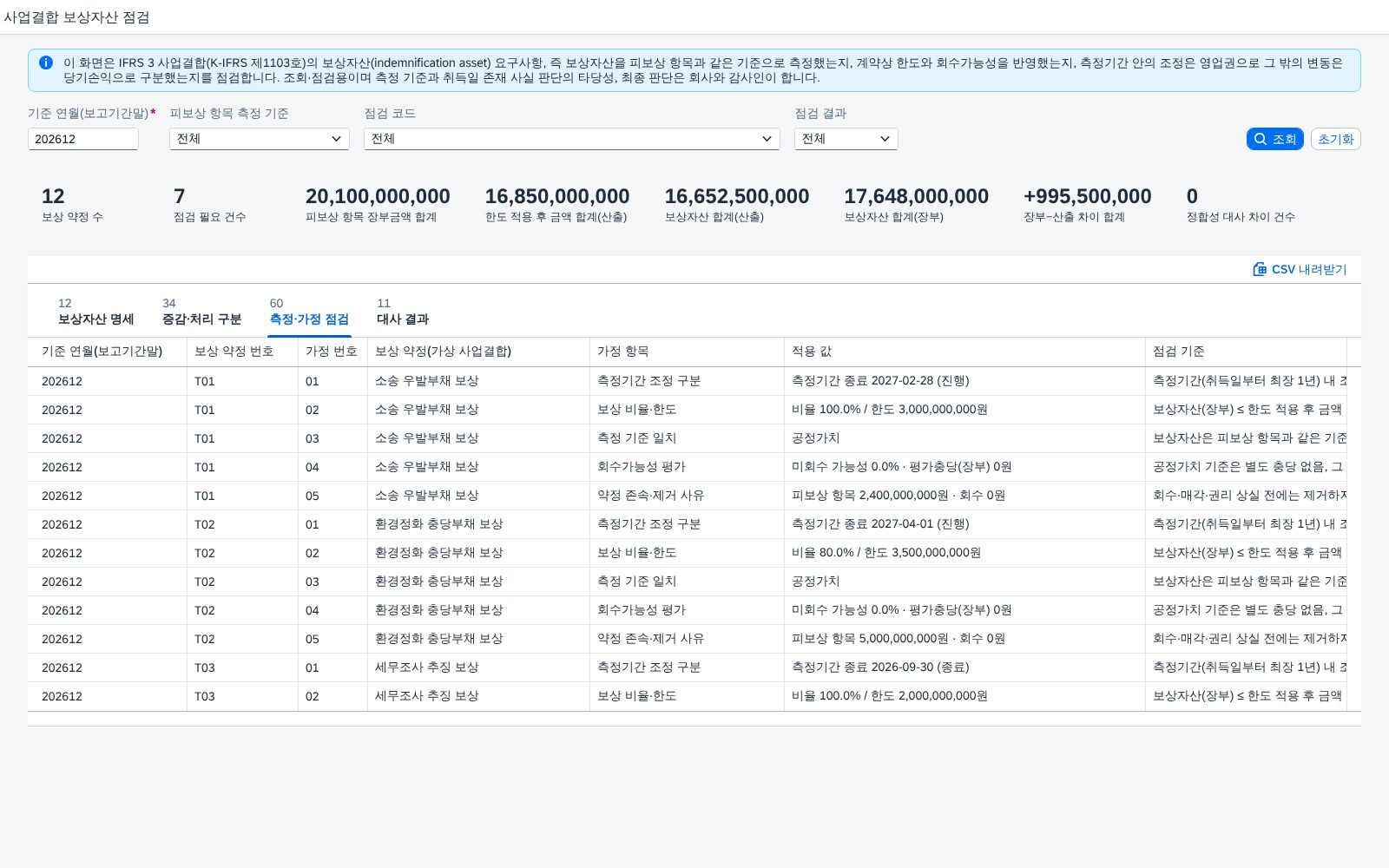This screenshot has width=1389, height=868.
Task: Click the cell '비율 80.0% / 한도 3,500,000,000원'
Action: point(964,553)
